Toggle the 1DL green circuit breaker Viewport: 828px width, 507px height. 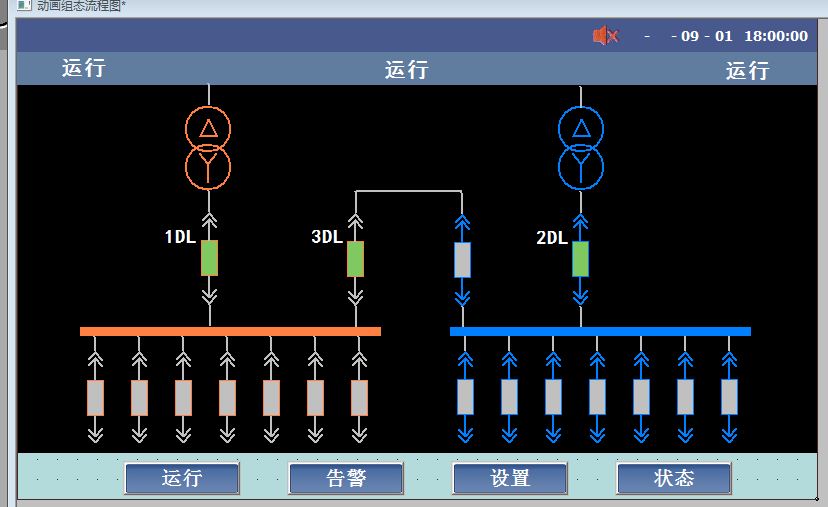point(209,258)
